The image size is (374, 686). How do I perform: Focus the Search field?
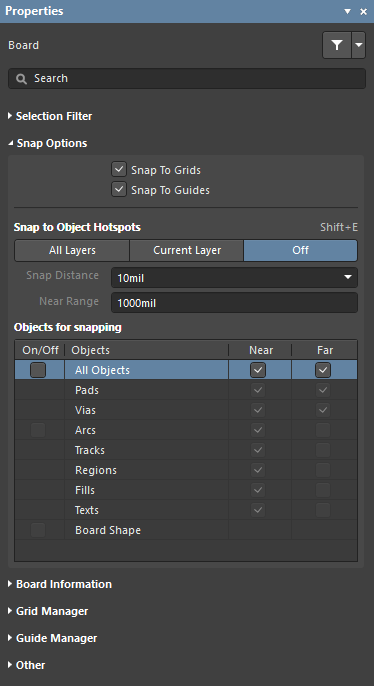pyautogui.click(x=187, y=79)
